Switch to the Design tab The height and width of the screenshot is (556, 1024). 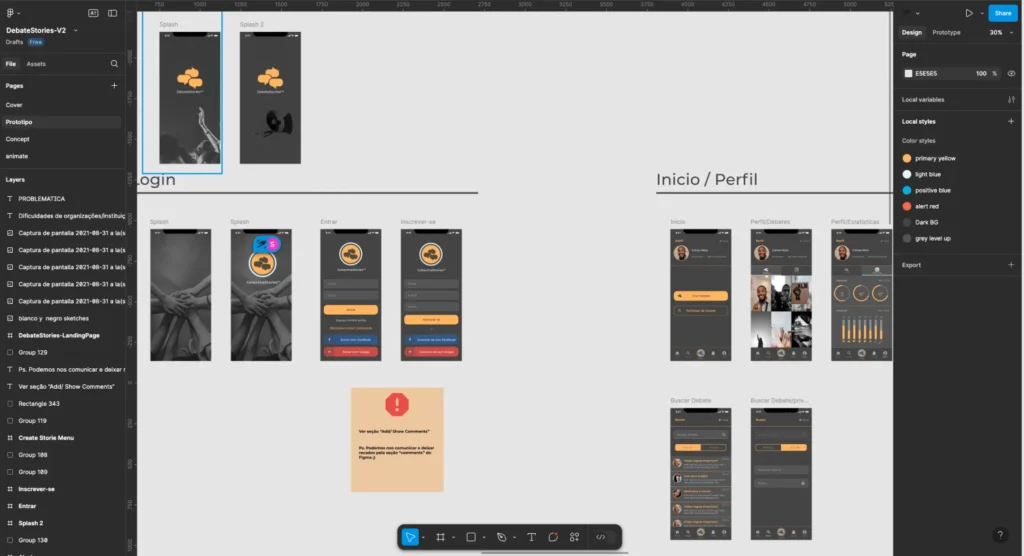(x=912, y=33)
